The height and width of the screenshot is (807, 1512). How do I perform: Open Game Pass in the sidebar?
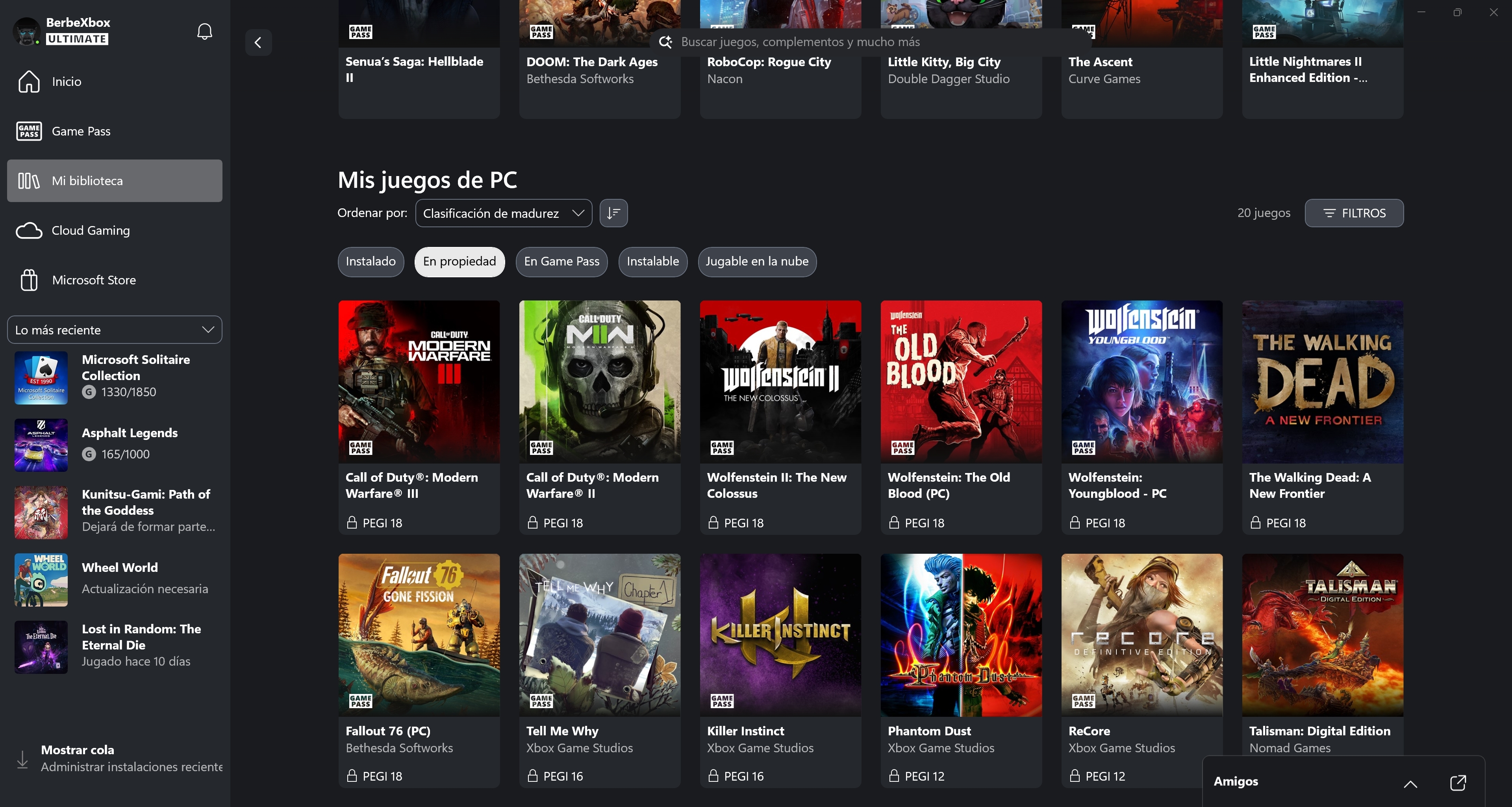click(115, 131)
